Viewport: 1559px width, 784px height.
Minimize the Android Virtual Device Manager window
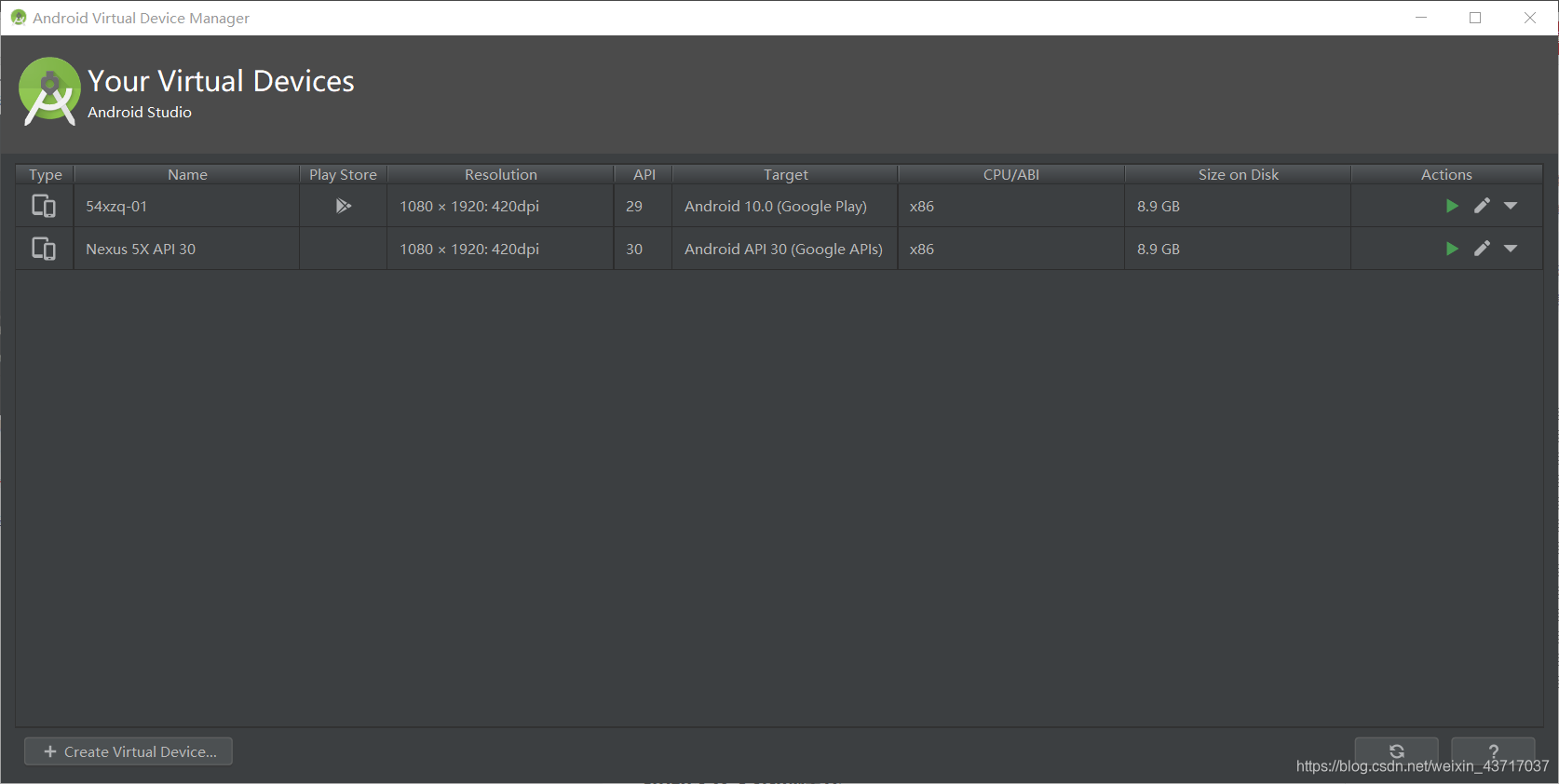point(1421,18)
